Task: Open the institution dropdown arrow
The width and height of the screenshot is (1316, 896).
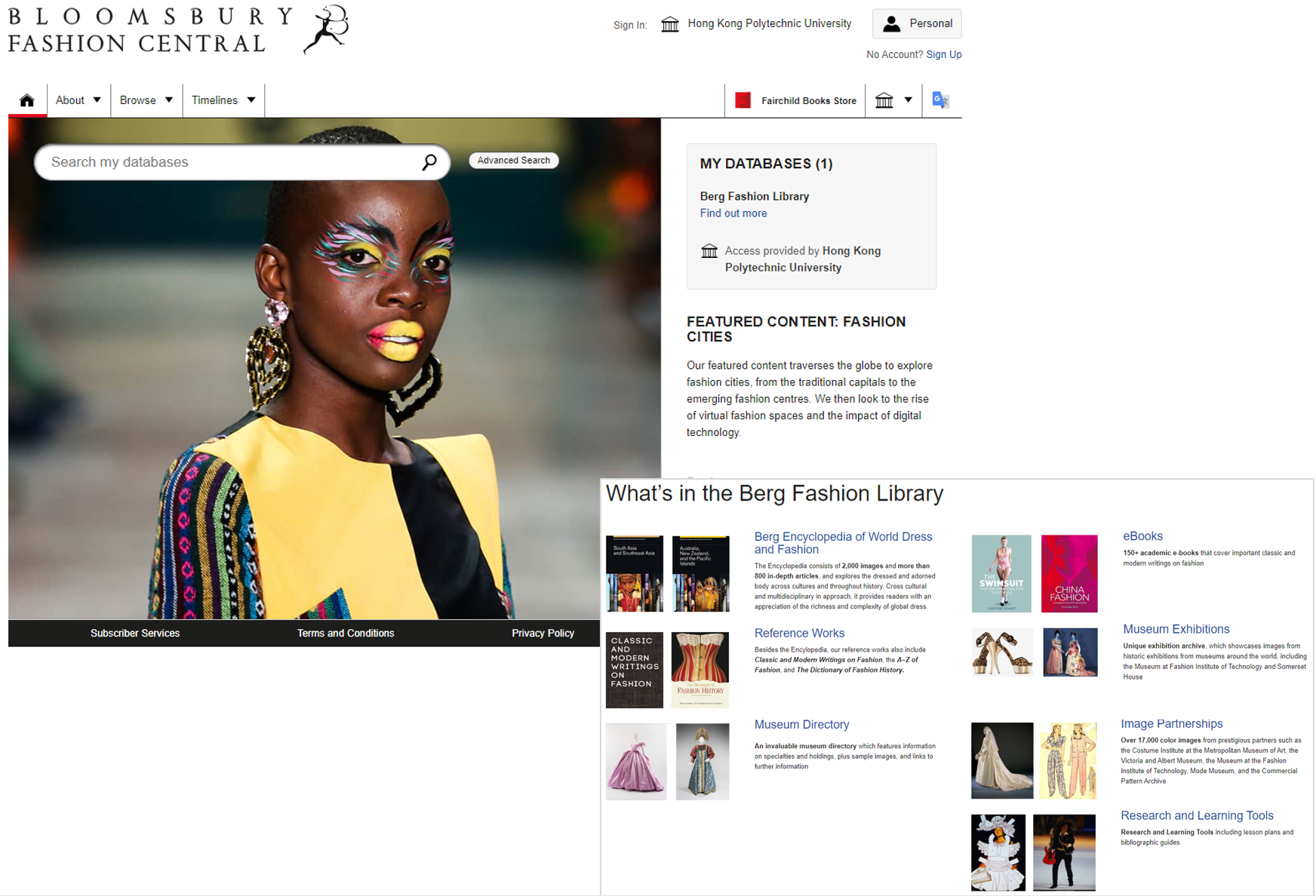Action: pos(909,100)
